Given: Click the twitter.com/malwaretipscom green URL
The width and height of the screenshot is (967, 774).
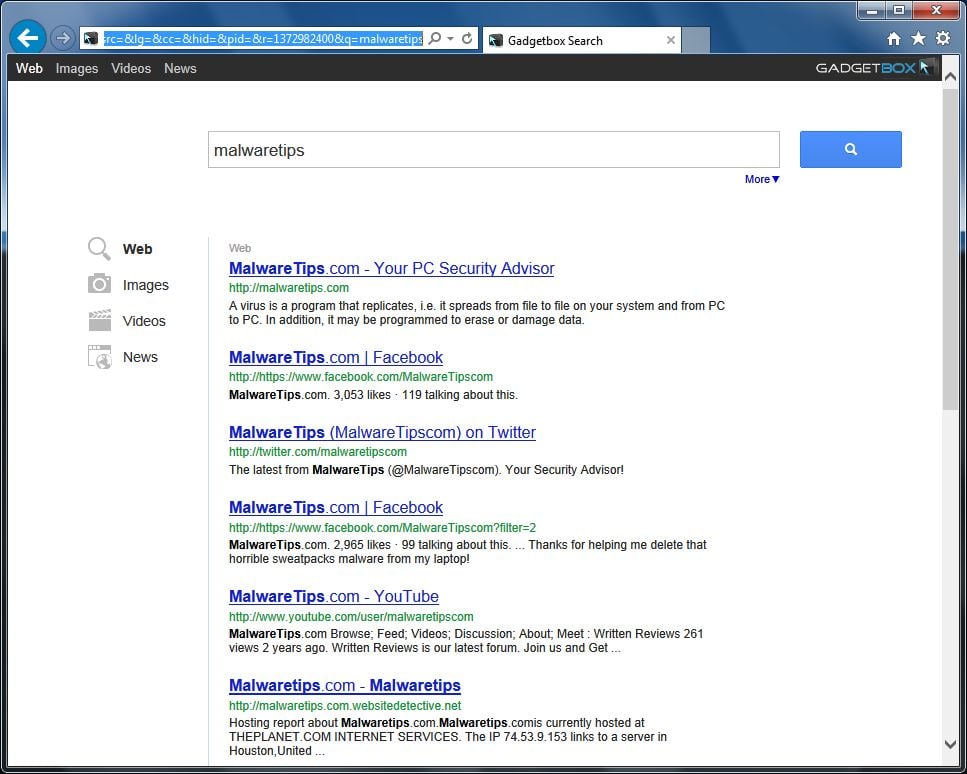Looking at the screenshot, I should [x=318, y=452].
